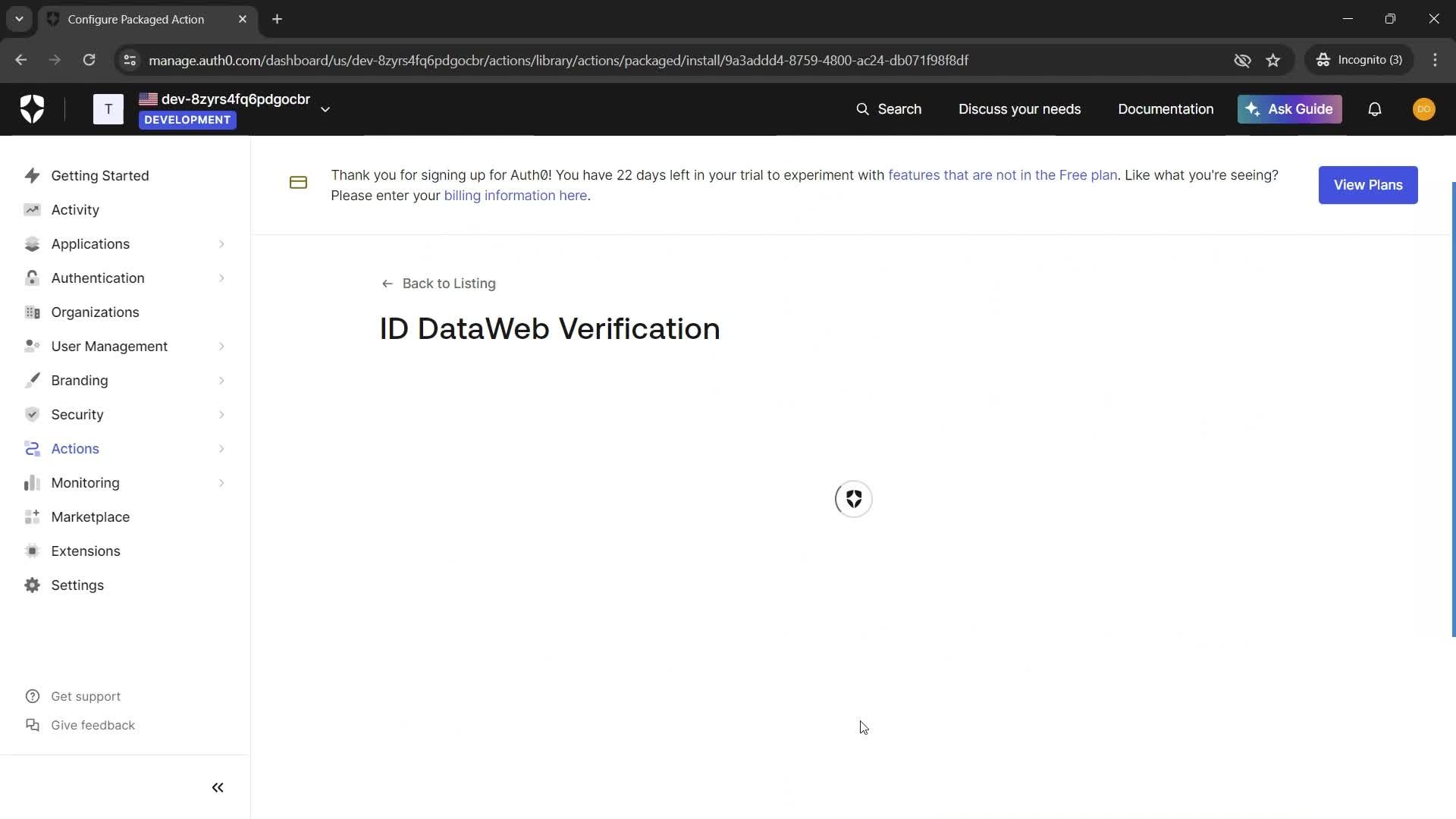Image resolution: width=1456 pixels, height=819 pixels.
Task: Go Back to Listing
Action: pos(438,284)
